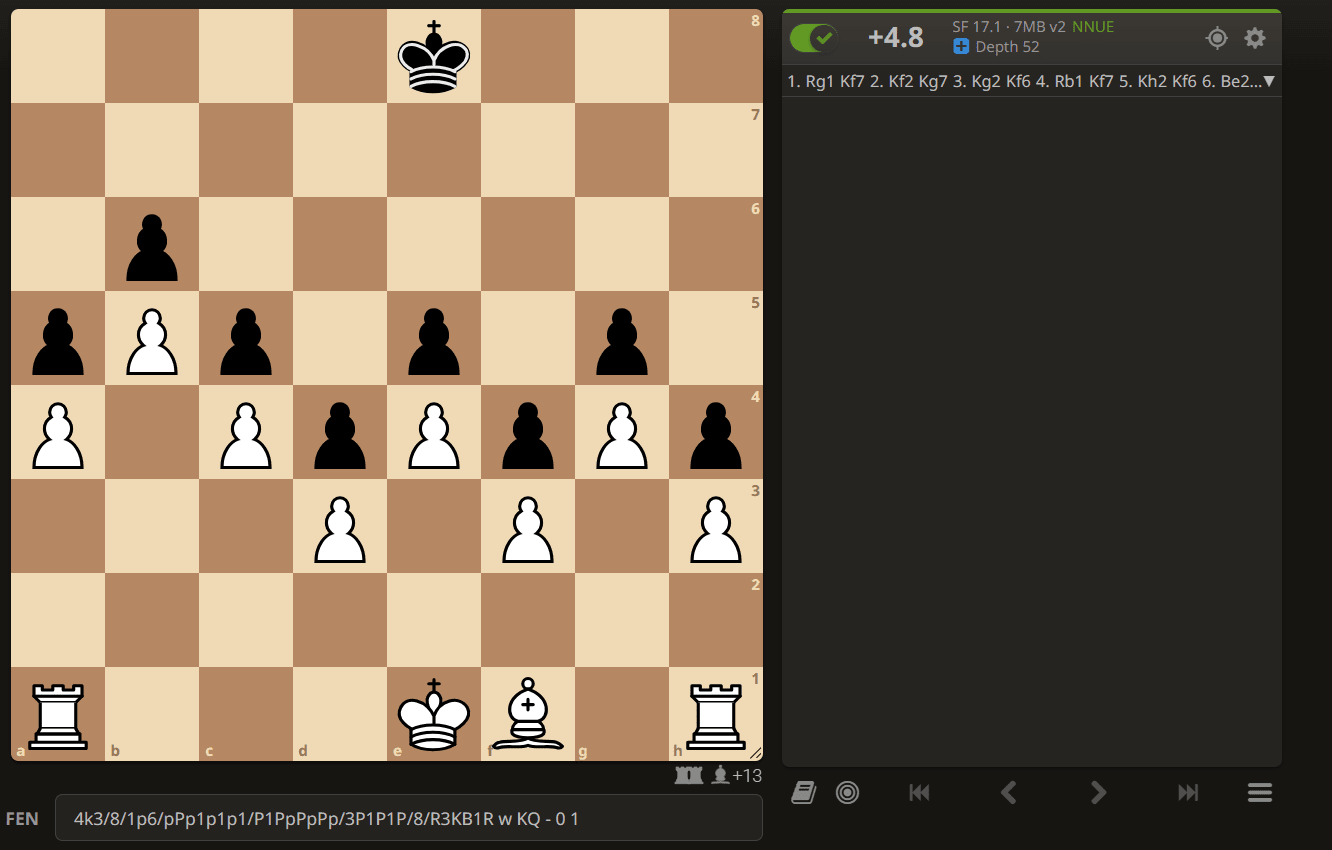Image resolution: width=1332 pixels, height=850 pixels.
Task: Select the white pawn on e4
Action: (434, 433)
